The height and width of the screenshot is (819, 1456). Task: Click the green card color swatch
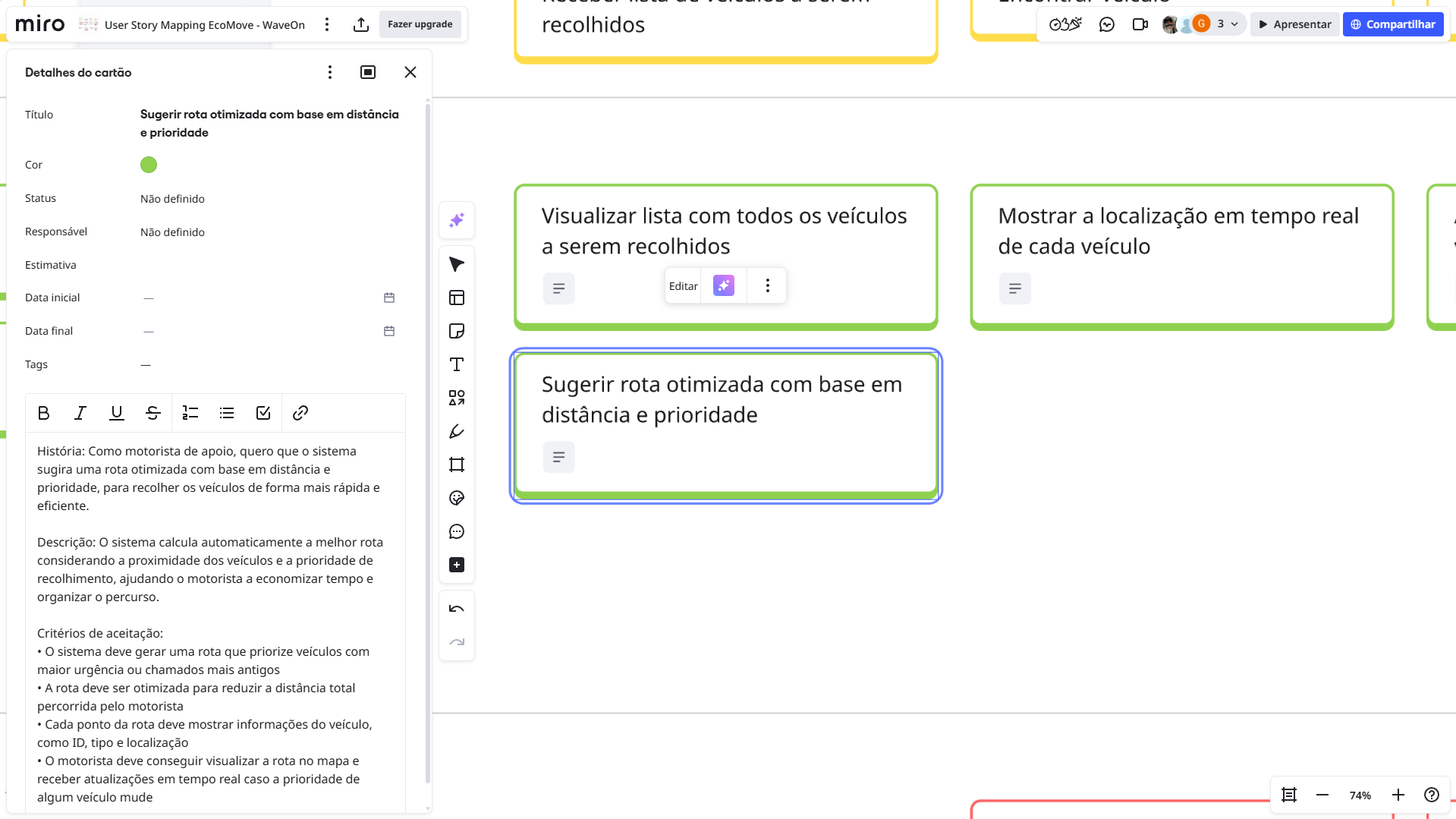149,165
